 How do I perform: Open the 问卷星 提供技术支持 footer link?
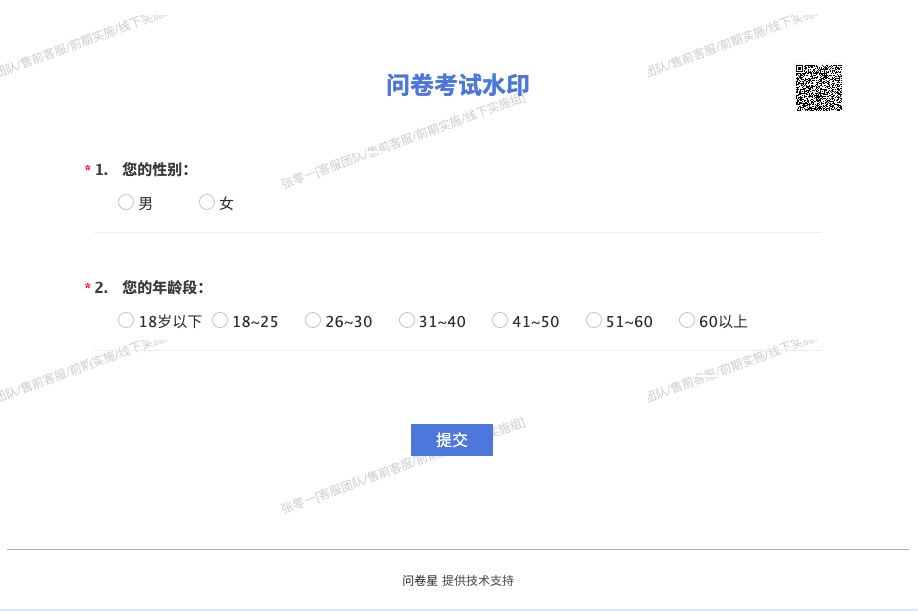[458, 581]
